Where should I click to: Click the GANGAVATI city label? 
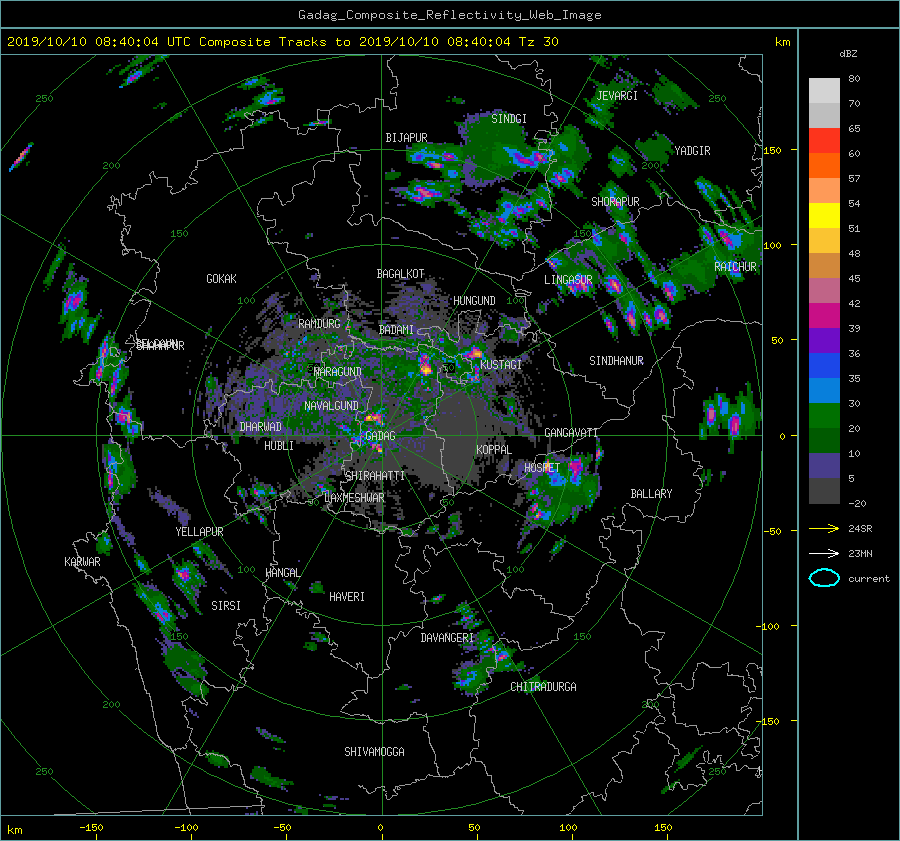571,433
